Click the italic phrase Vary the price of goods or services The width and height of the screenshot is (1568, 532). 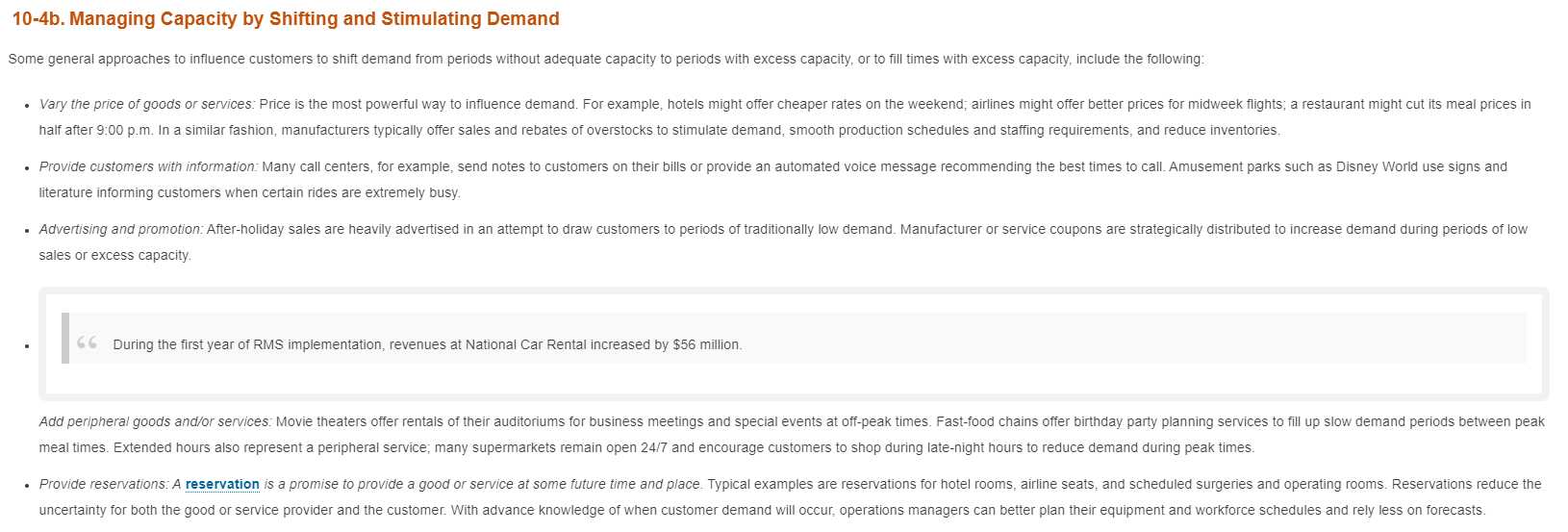click(x=147, y=104)
